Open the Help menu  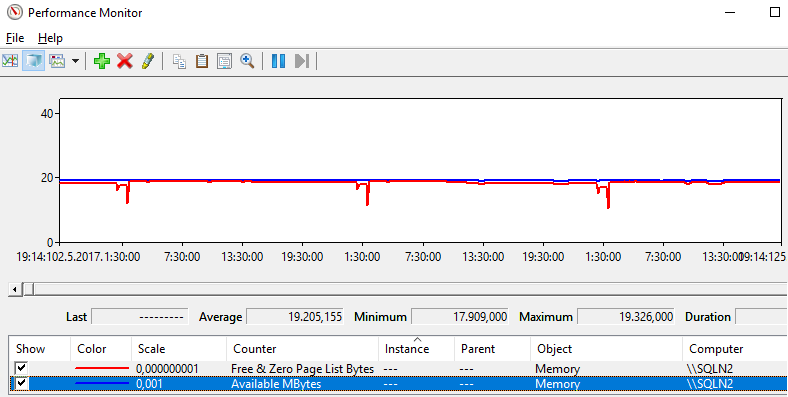pos(50,38)
